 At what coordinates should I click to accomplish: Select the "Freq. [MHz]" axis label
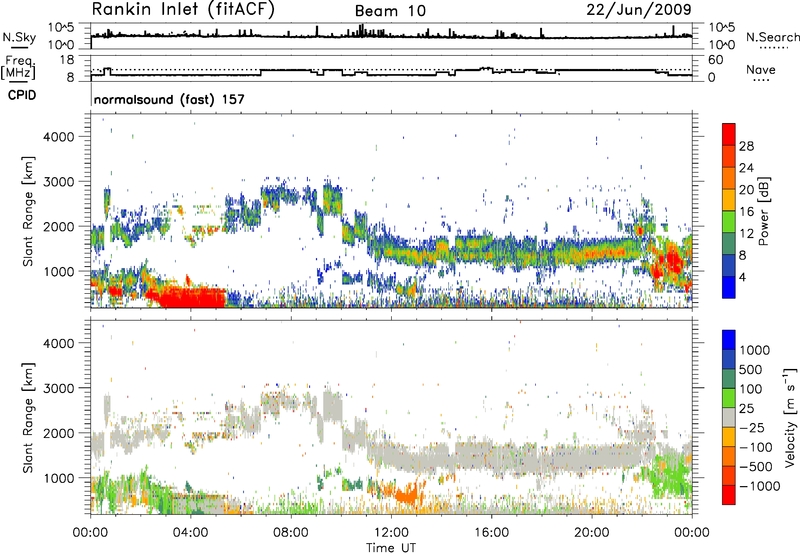pos(18,68)
